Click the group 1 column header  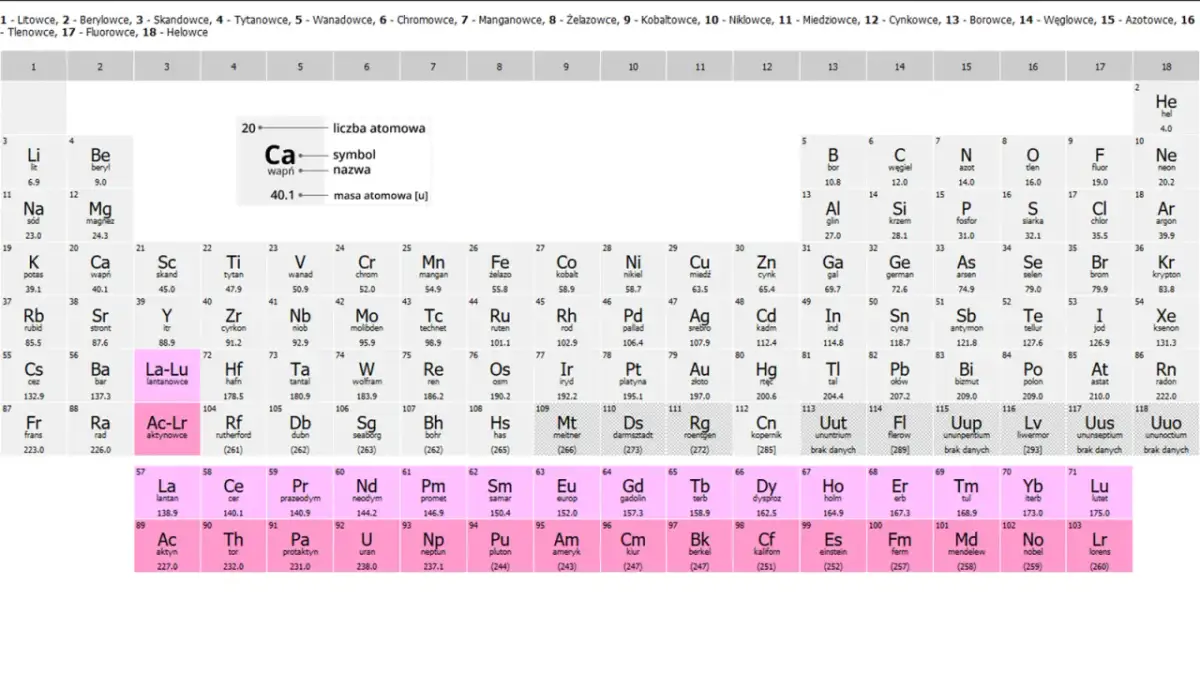(x=34, y=66)
